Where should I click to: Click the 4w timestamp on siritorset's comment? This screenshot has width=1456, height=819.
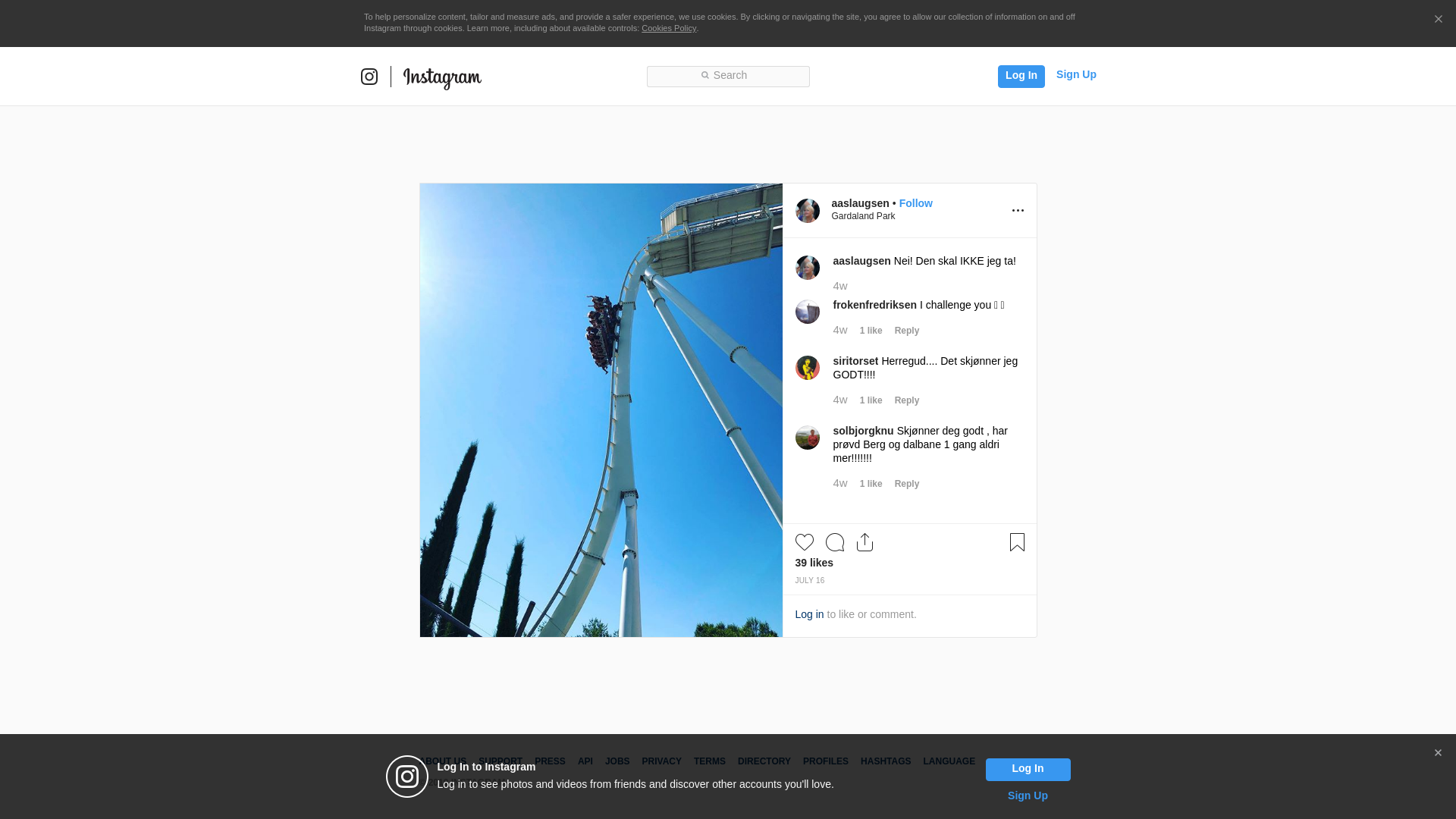pyautogui.click(x=840, y=400)
